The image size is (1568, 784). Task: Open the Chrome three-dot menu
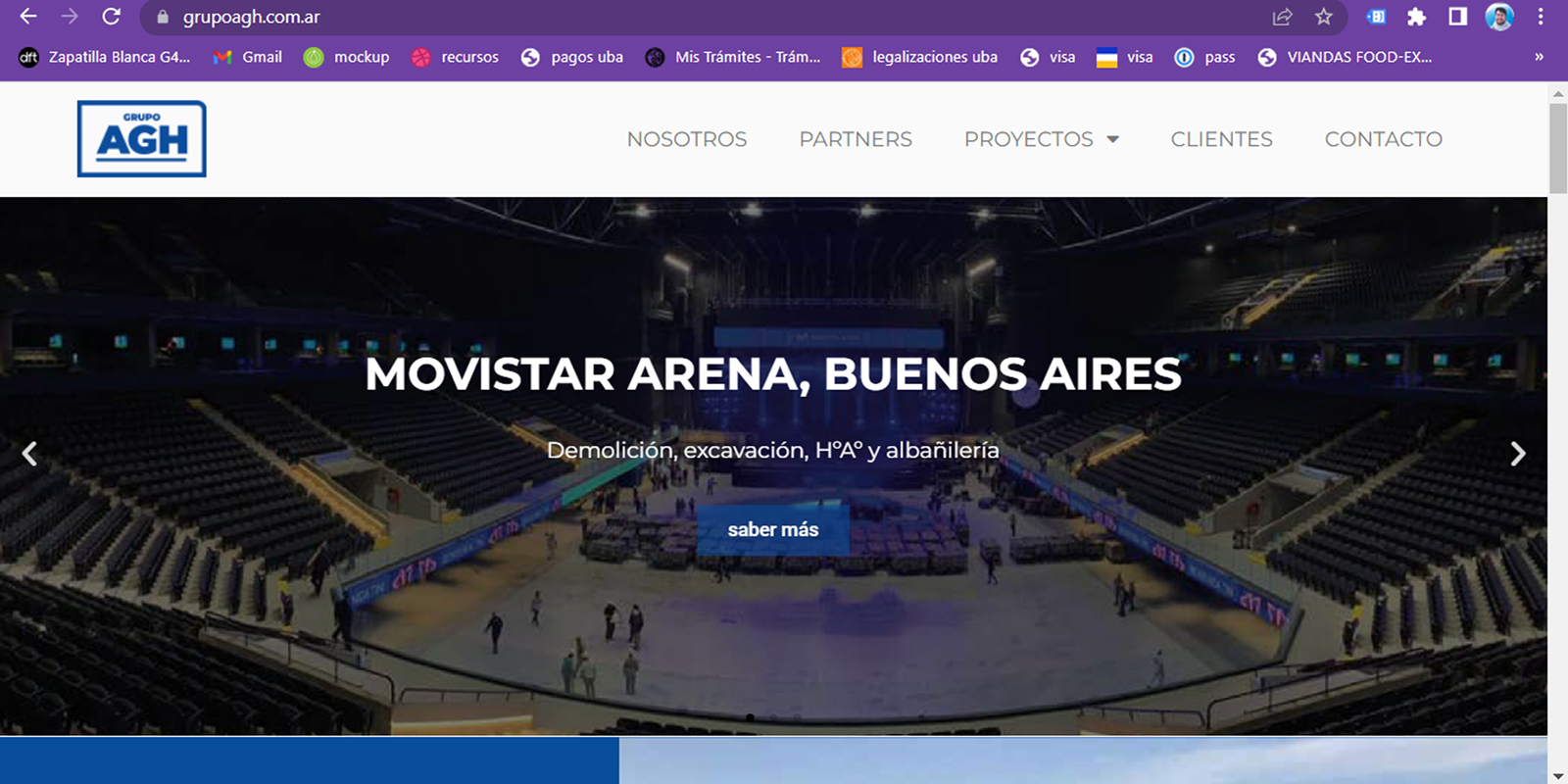pos(1541,17)
